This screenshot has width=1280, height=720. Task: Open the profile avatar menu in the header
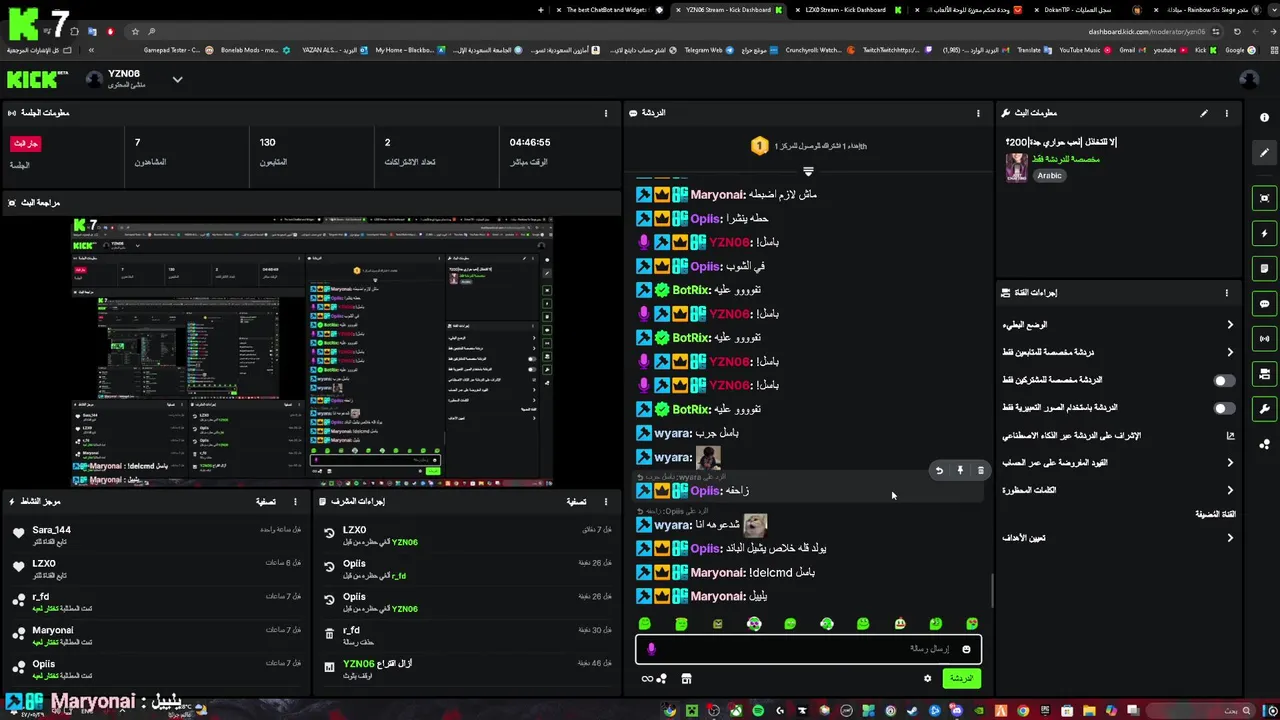[1249, 80]
